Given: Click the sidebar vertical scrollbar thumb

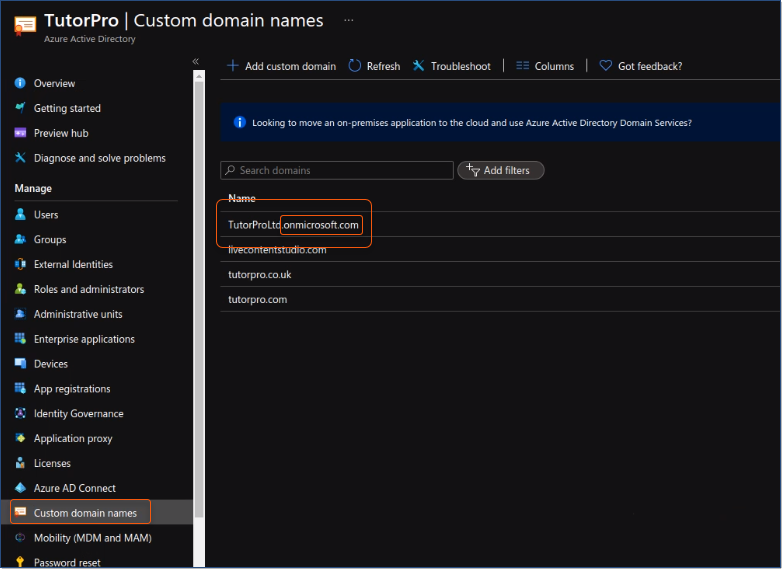Looking at the screenshot, I should (199, 300).
